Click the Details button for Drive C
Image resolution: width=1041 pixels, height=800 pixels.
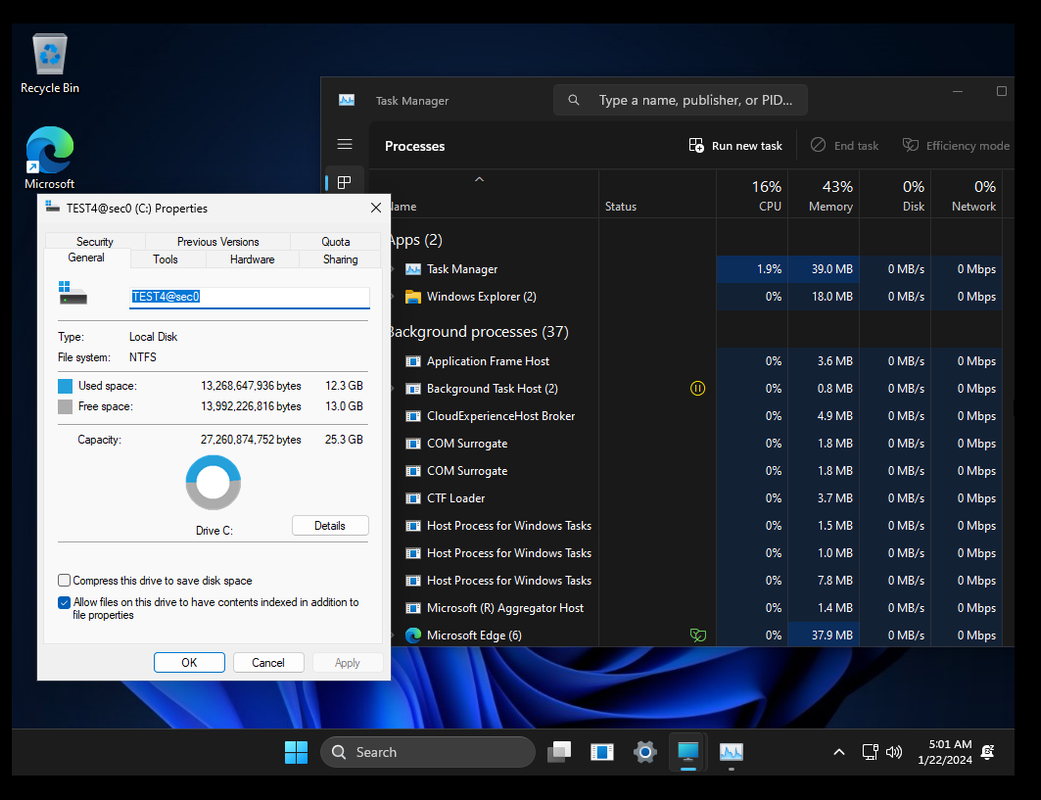click(330, 526)
